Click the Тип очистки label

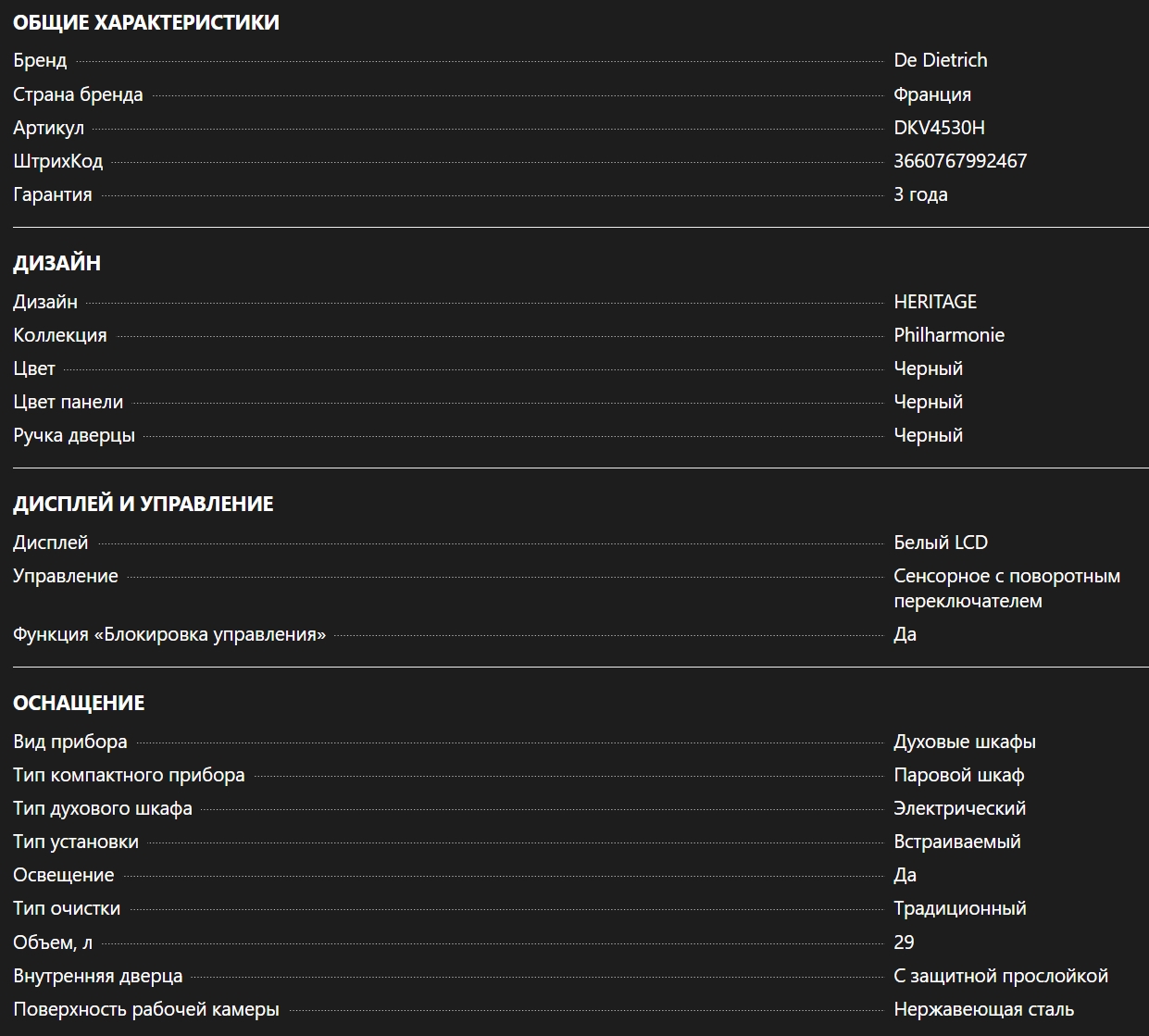[67, 908]
